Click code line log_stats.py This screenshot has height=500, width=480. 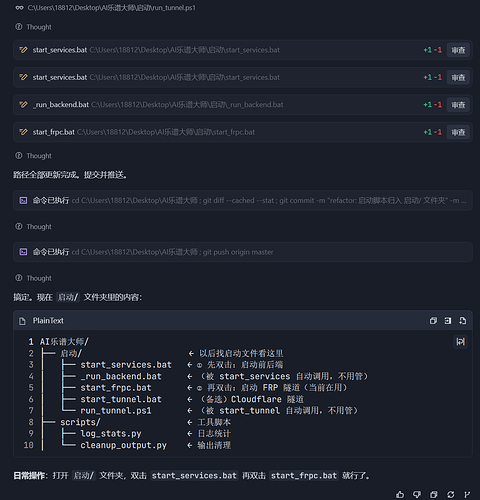pos(111,433)
